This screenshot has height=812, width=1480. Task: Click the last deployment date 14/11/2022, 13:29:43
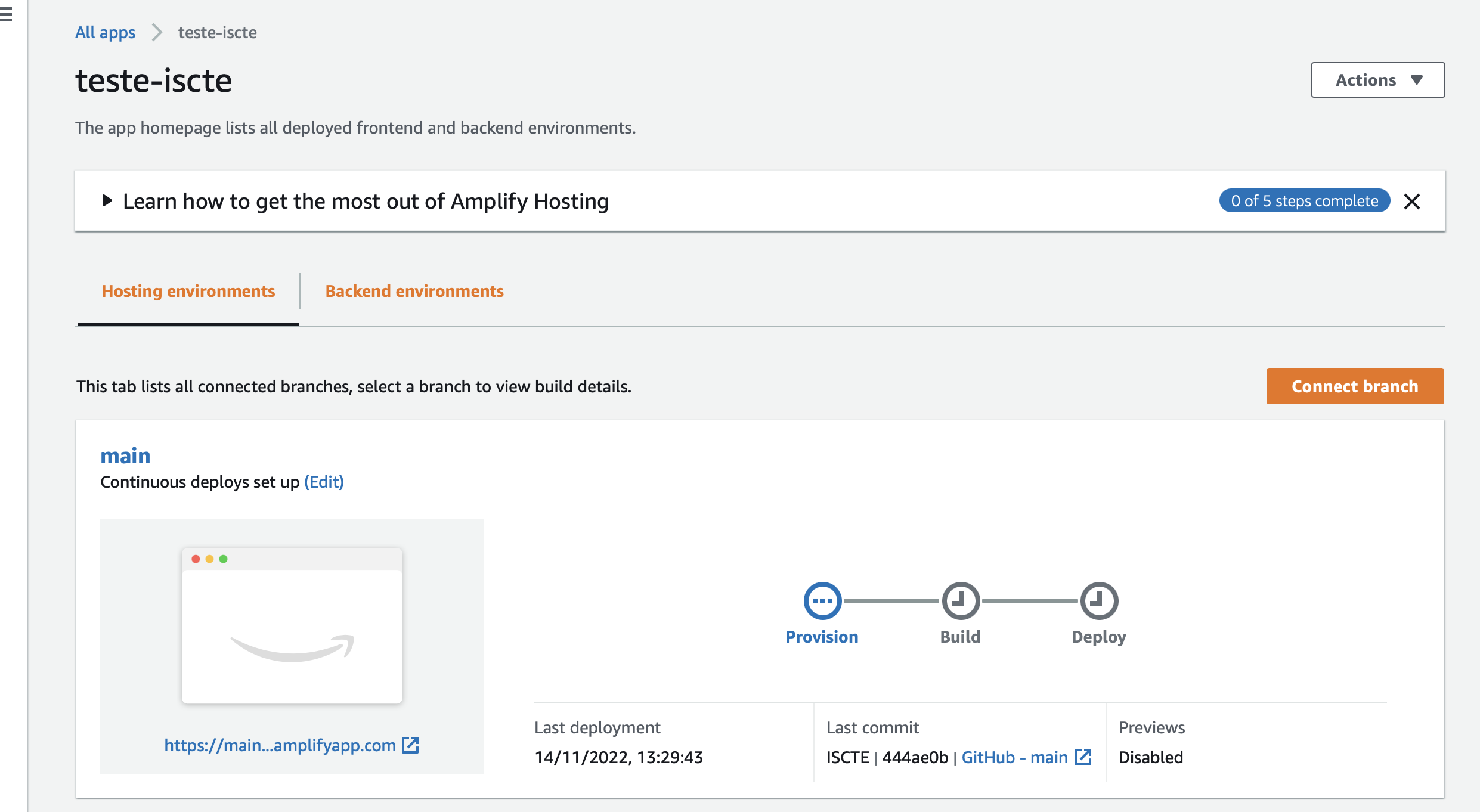coord(618,757)
